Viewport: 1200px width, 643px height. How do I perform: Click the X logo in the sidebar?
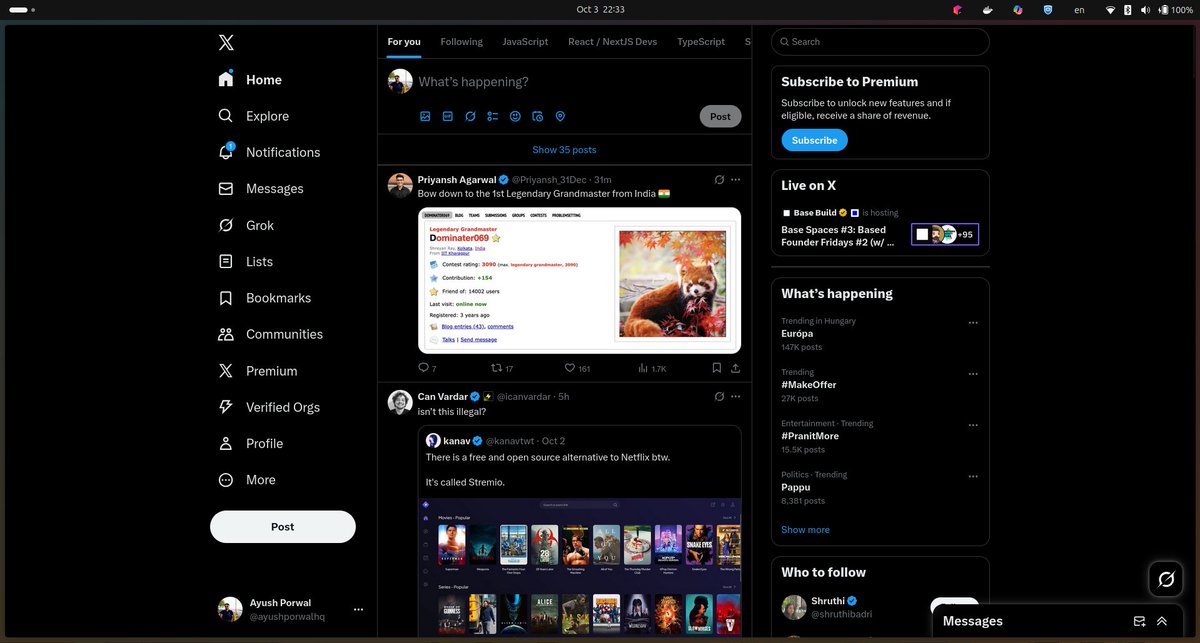click(x=226, y=42)
